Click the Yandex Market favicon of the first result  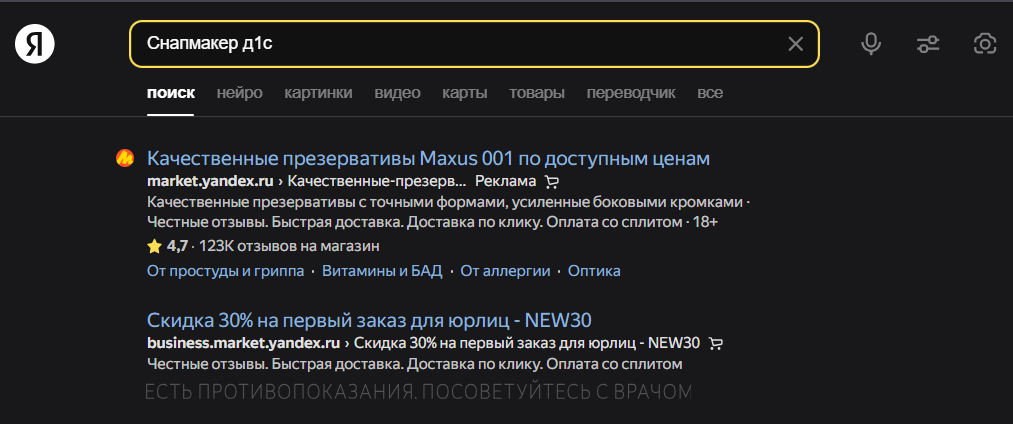[125, 158]
